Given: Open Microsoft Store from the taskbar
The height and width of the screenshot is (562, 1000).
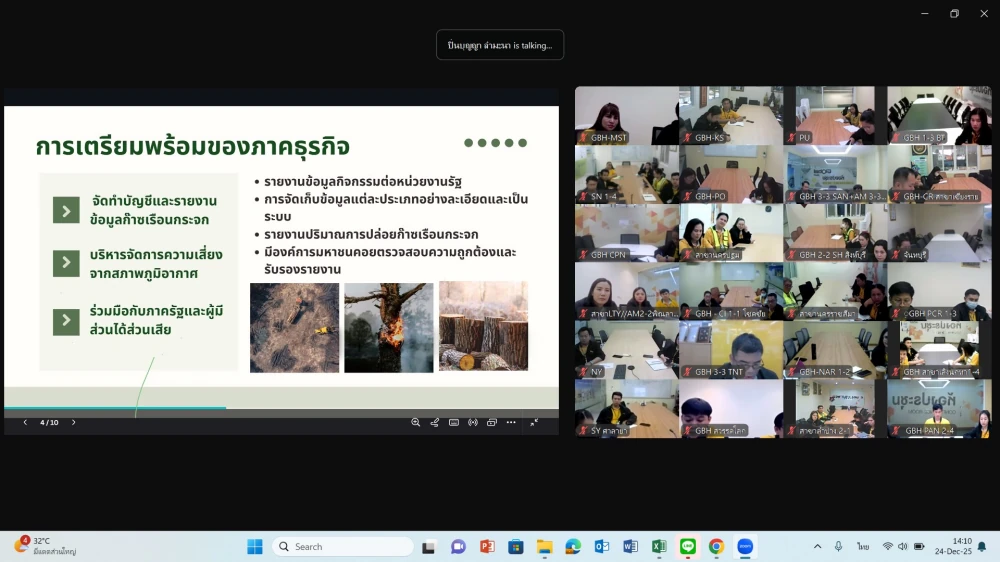Looking at the screenshot, I should [516, 547].
